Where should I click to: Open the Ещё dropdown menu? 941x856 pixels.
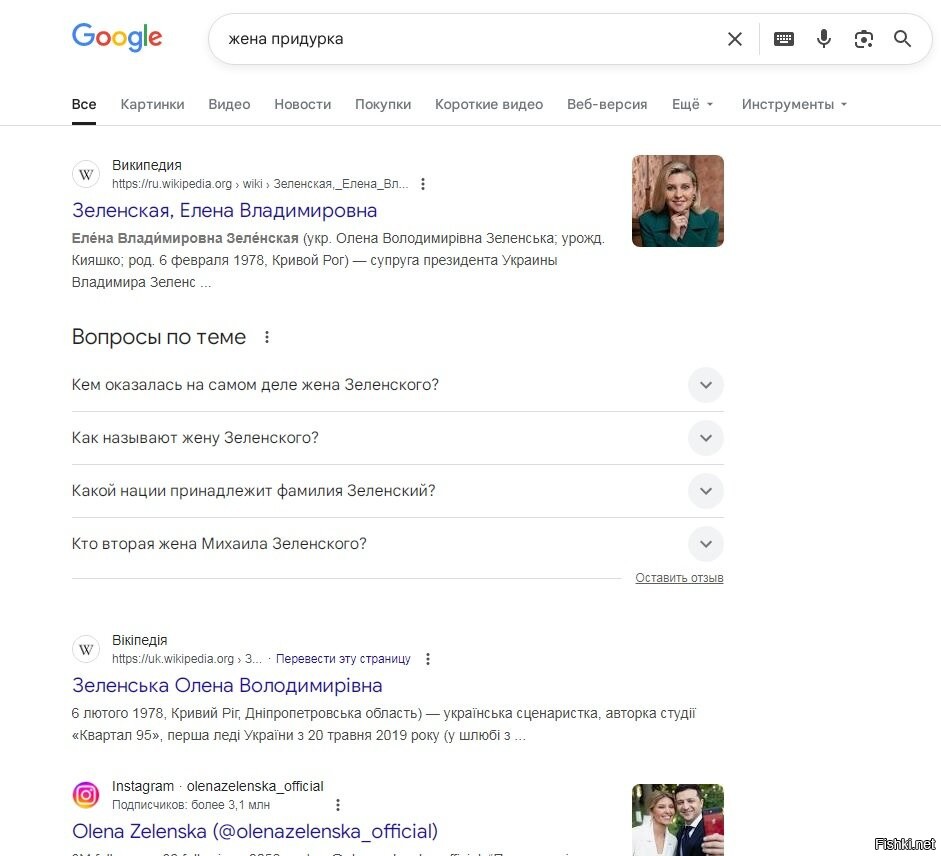point(692,104)
